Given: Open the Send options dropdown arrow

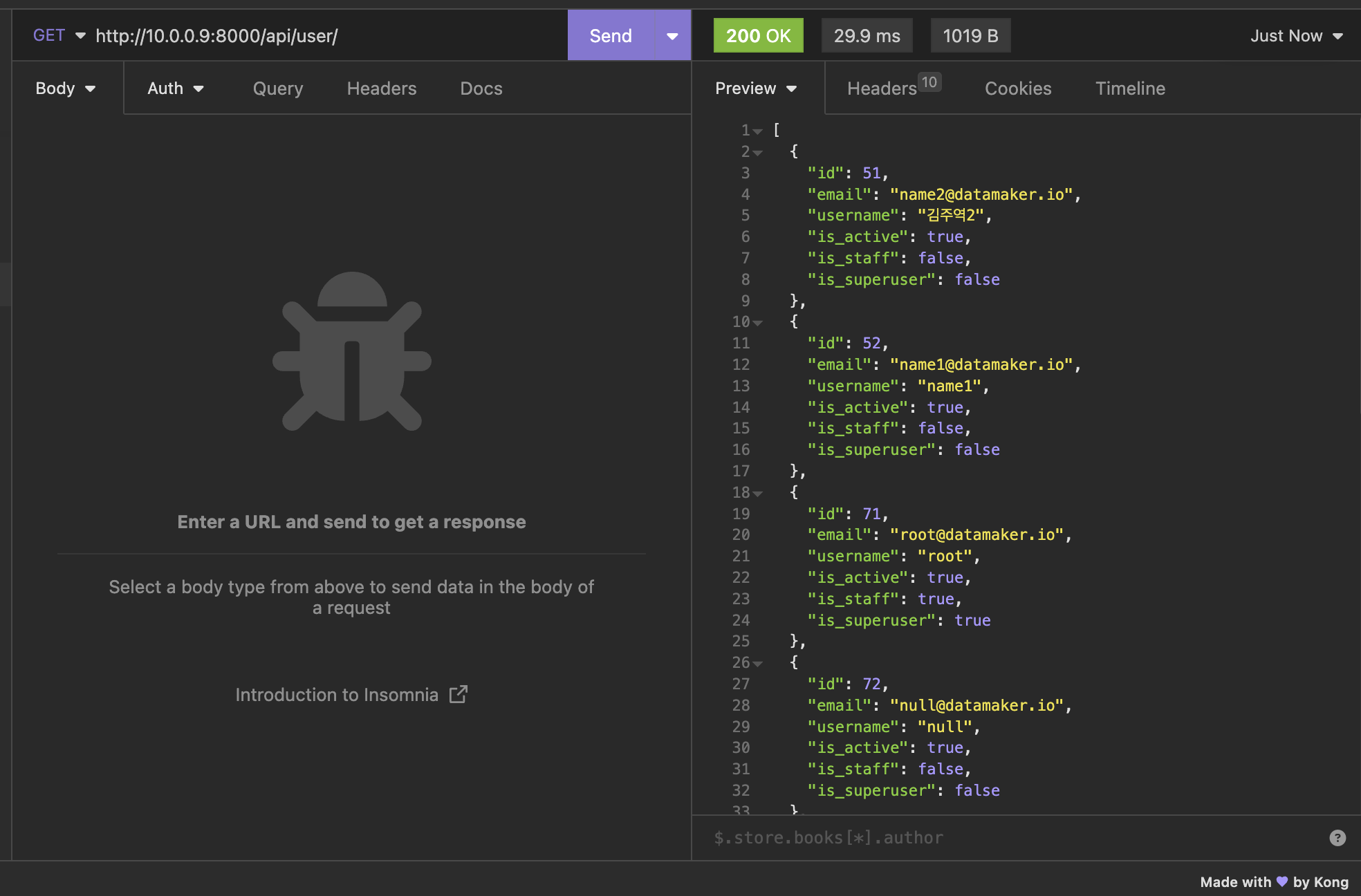Looking at the screenshot, I should (672, 36).
